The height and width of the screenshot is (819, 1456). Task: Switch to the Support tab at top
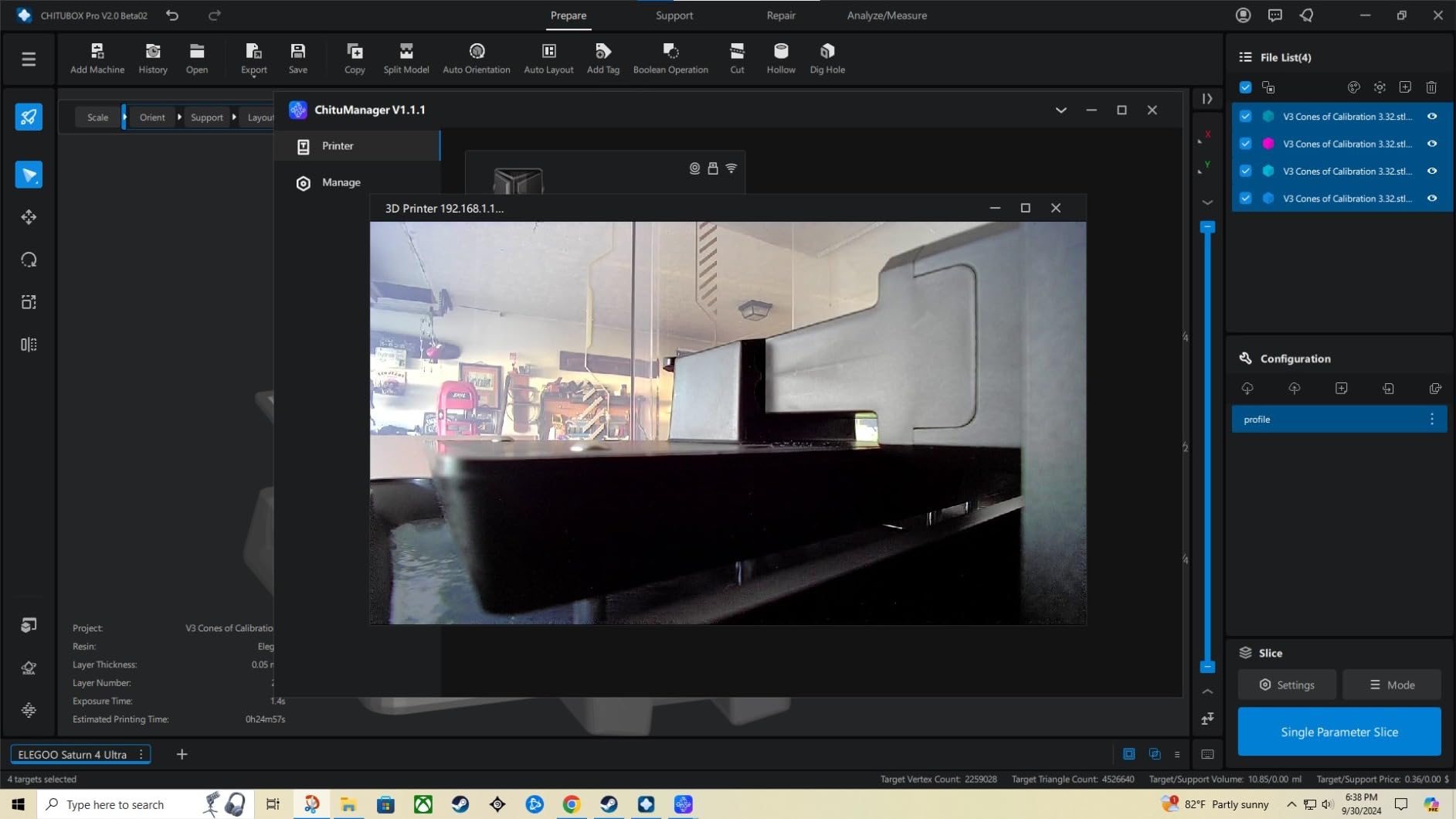coord(674,15)
